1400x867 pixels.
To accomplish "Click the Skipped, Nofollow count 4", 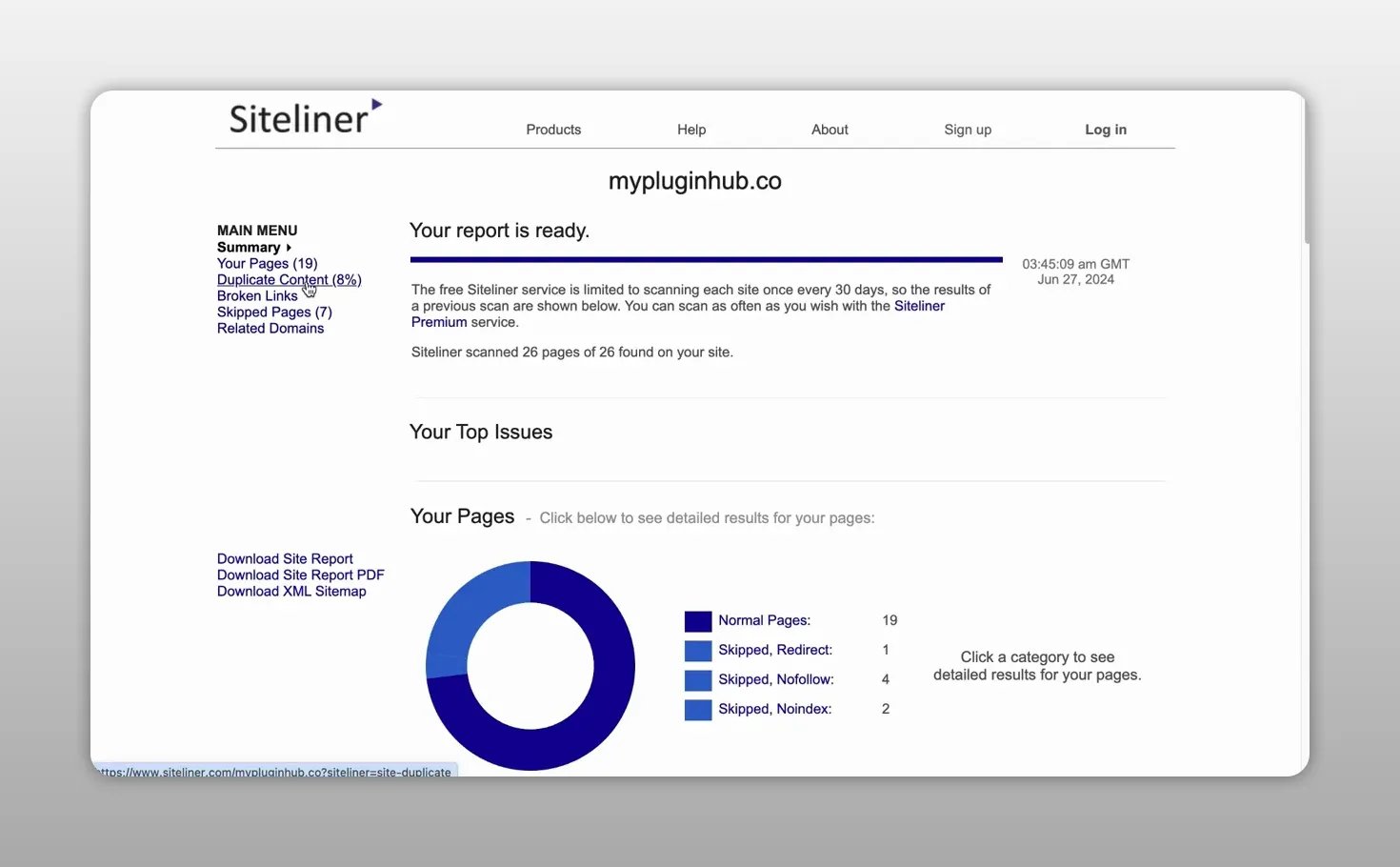I will point(886,679).
